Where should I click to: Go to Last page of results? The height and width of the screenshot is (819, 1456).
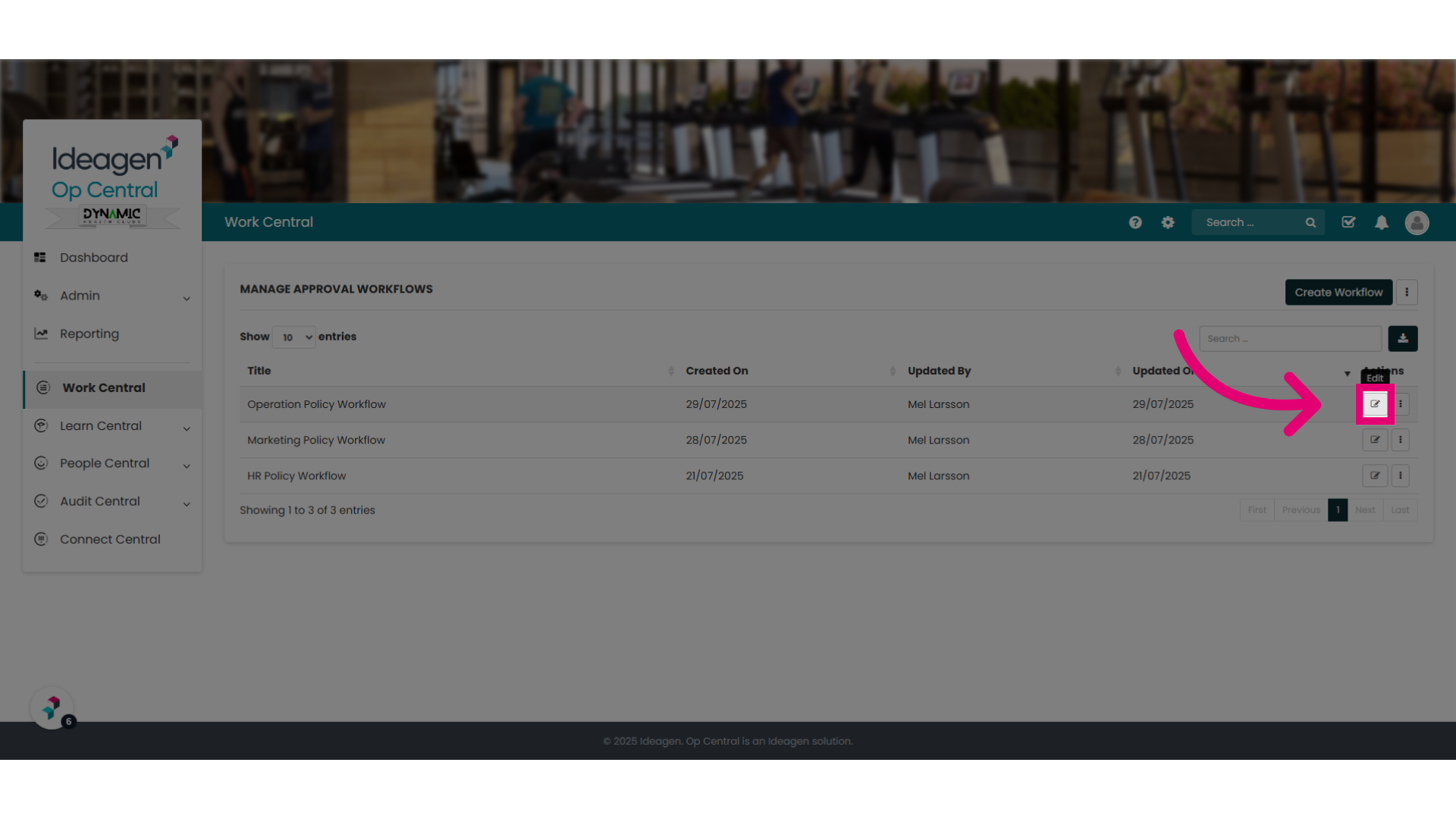click(1400, 510)
